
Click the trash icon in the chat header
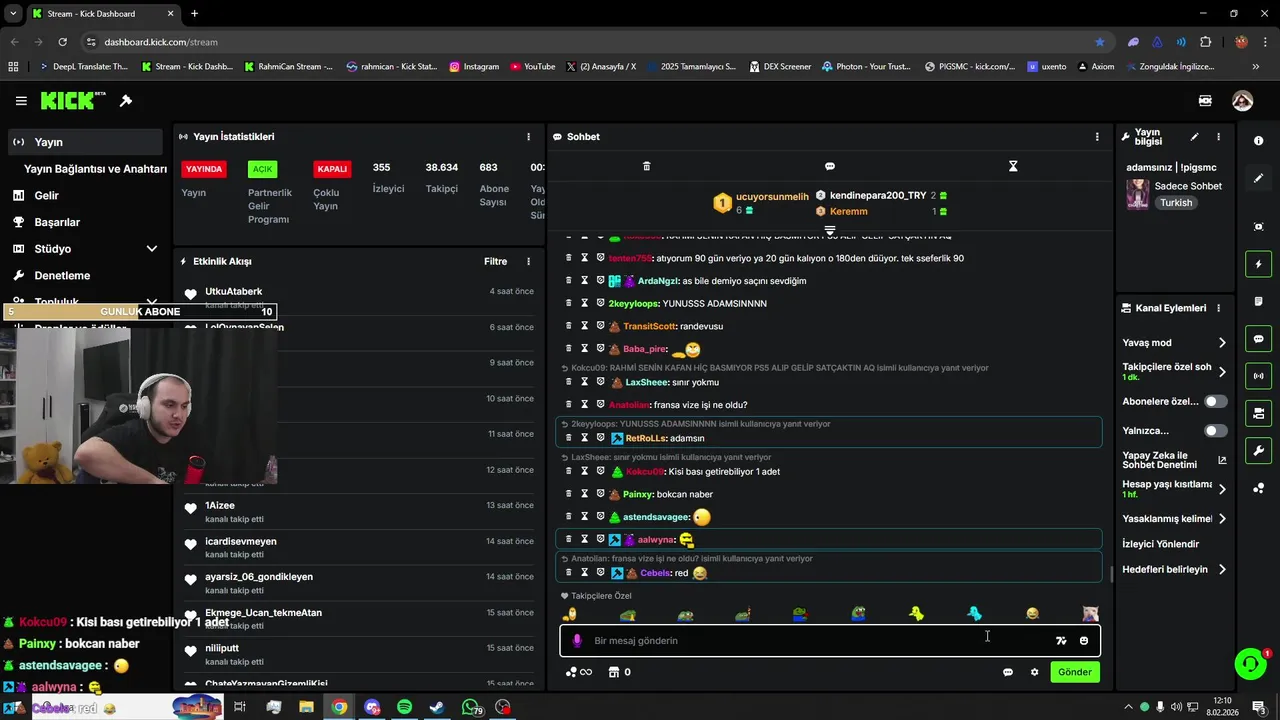[646, 166]
